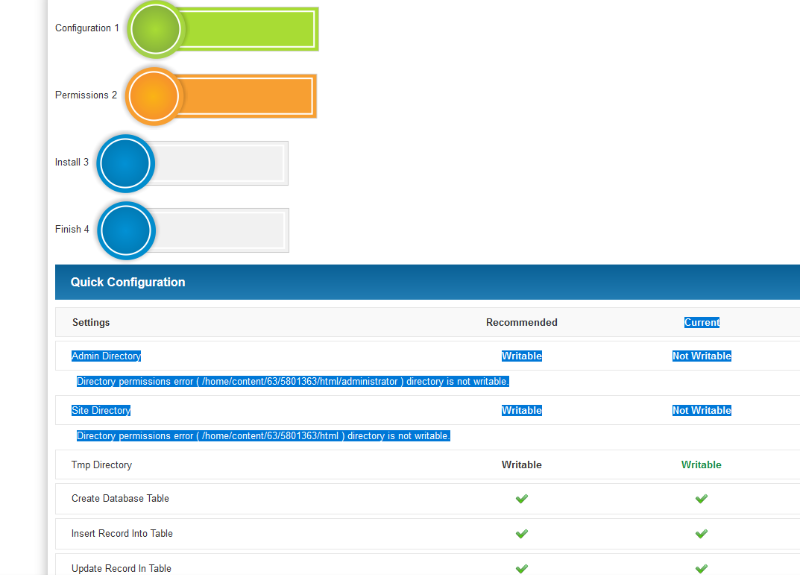The height and width of the screenshot is (575, 800).
Task: Click the green Configuration step circle
Action: tap(155, 29)
